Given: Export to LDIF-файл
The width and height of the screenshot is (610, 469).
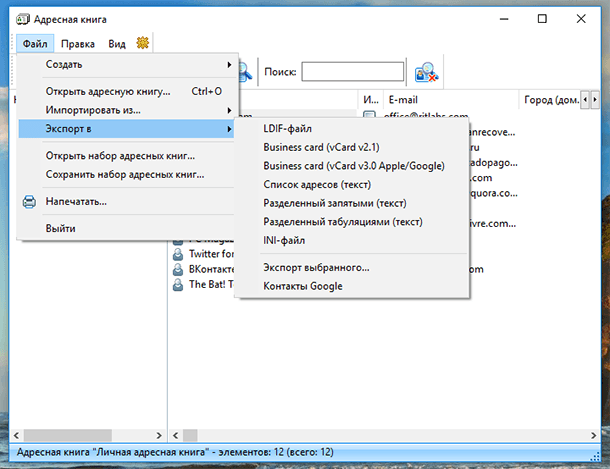Looking at the screenshot, I should point(354,129).
